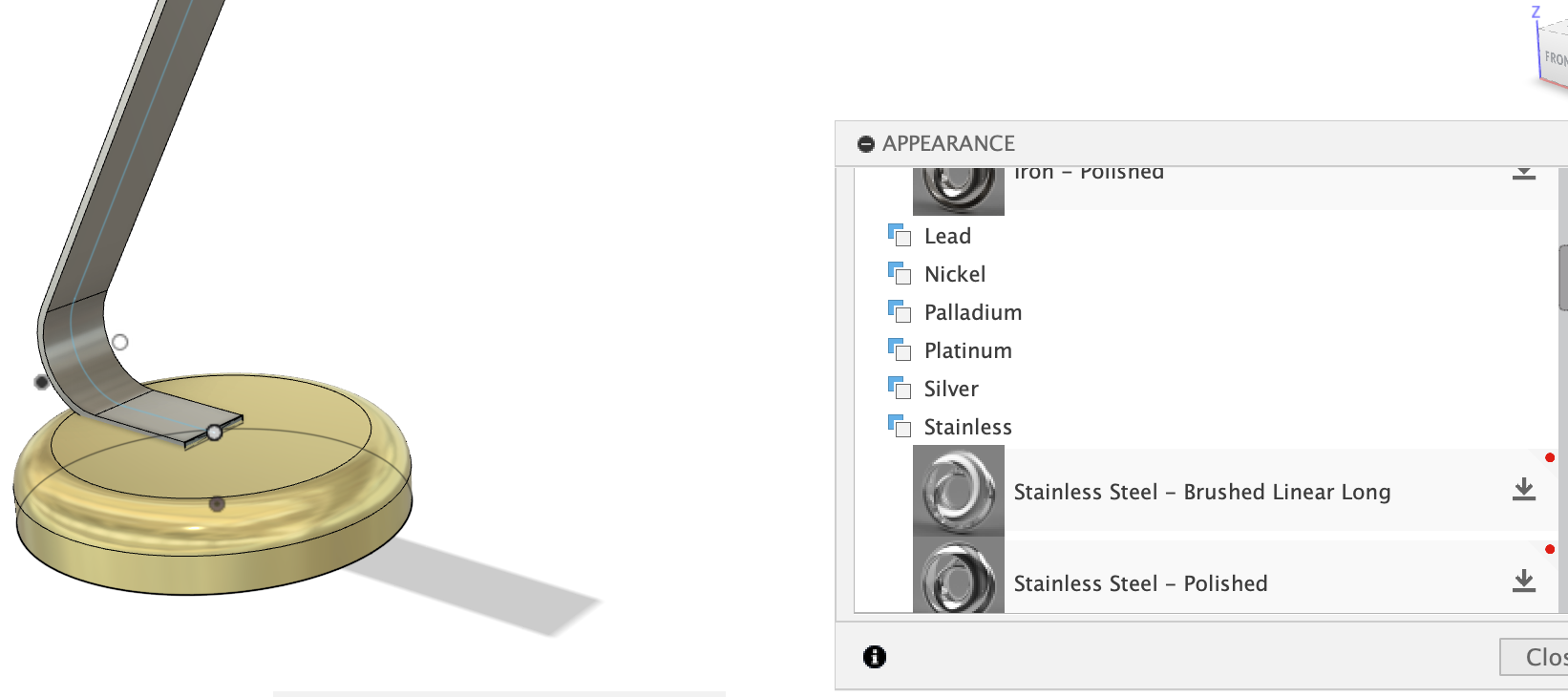Download Stainless Steel Brushed Linear Long material
The width and height of the screenshot is (1568, 697).
coord(1524,490)
